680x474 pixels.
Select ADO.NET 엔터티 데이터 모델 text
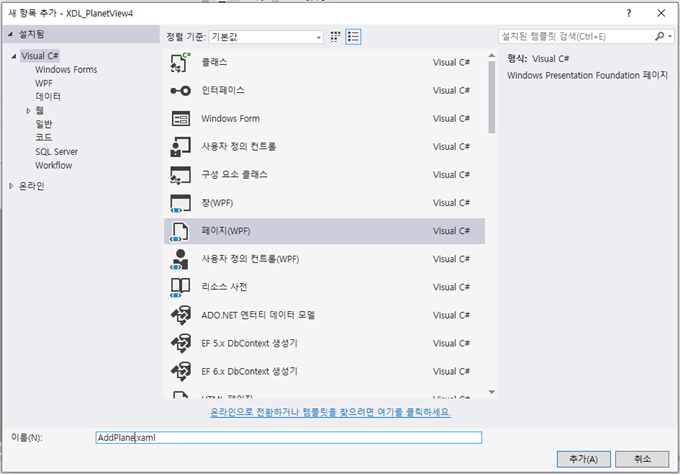tap(258, 315)
